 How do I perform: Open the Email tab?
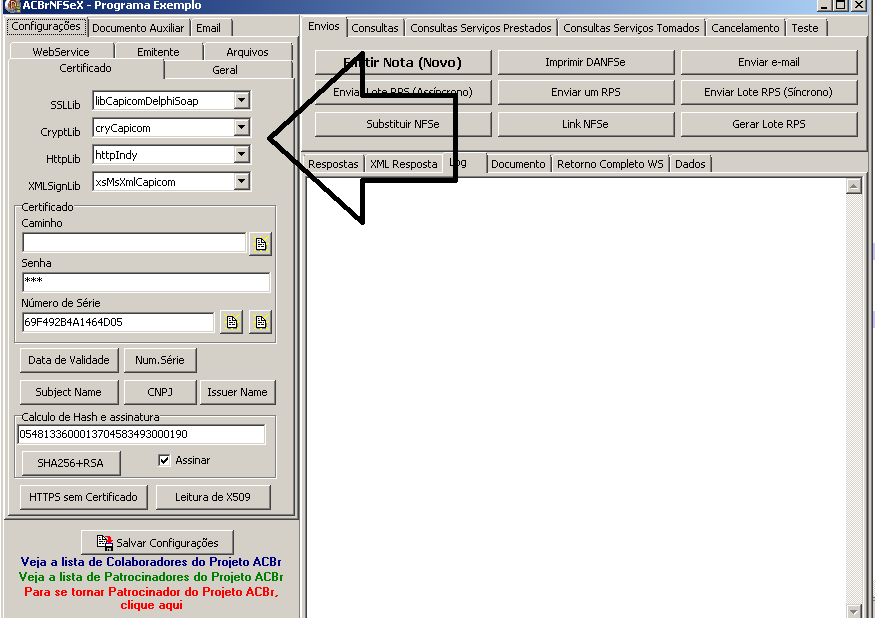pos(208,28)
